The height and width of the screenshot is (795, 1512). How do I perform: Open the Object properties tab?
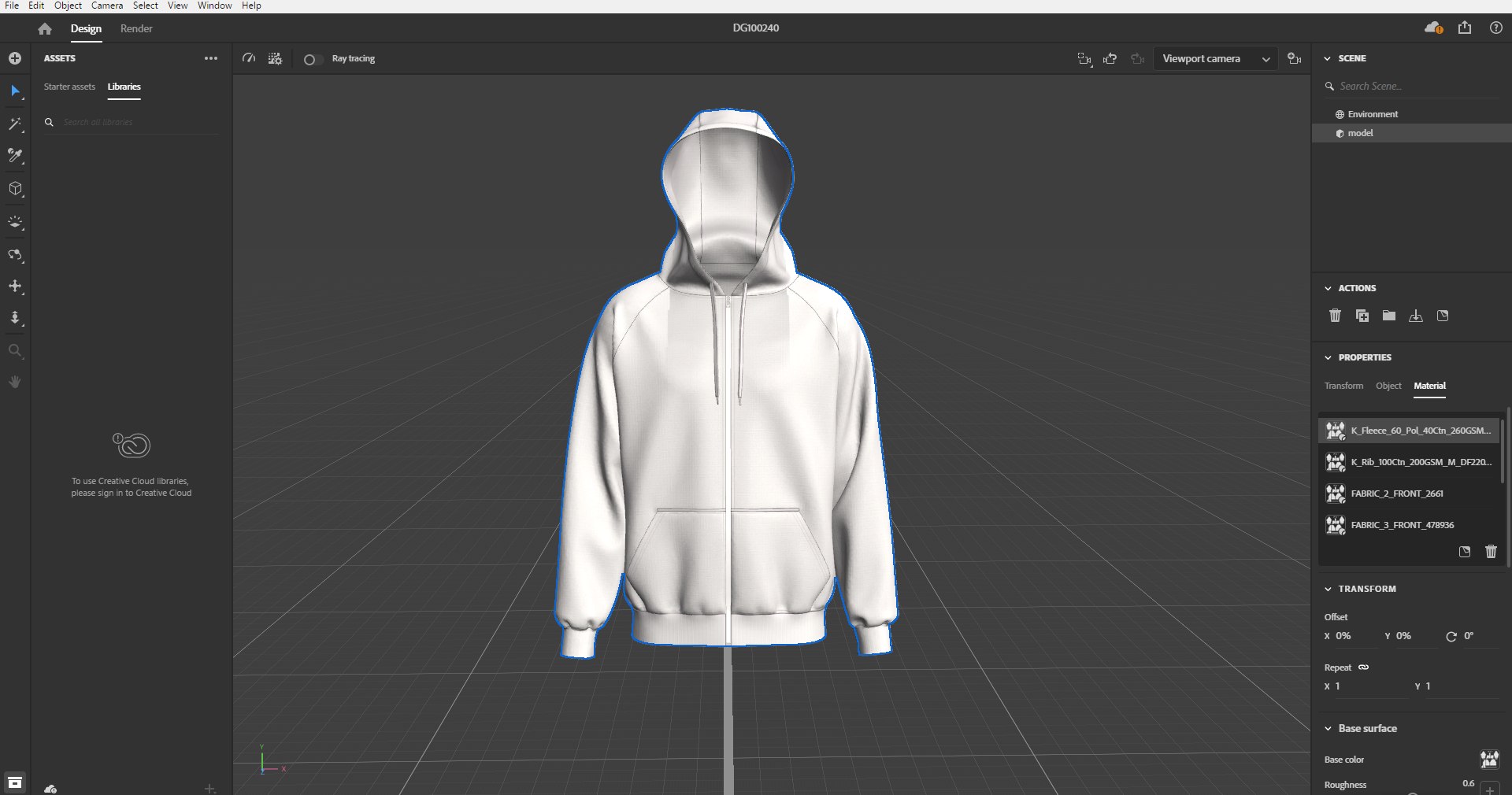1388,386
